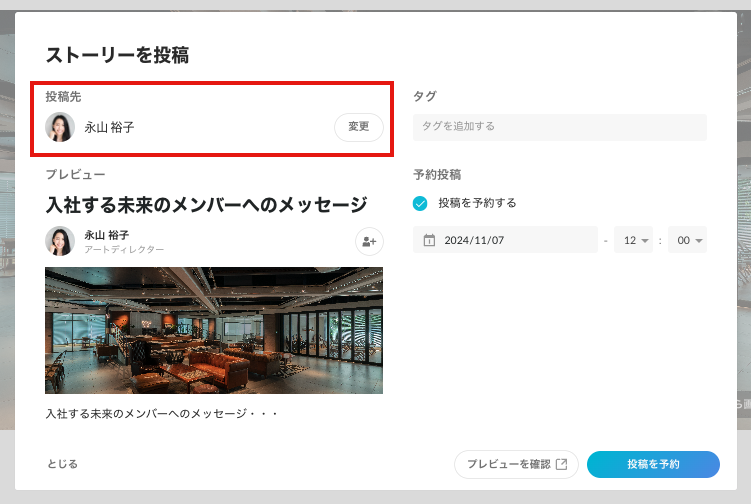
Task: Click the 投稿を予約する label text
Action: click(x=477, y=203)
